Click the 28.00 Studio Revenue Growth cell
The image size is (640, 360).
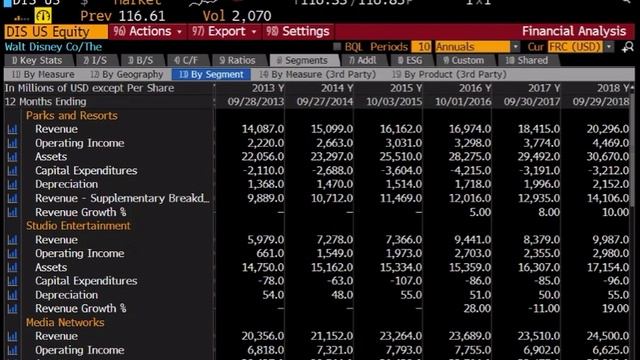pyautogui.click(x=477, y=309)
